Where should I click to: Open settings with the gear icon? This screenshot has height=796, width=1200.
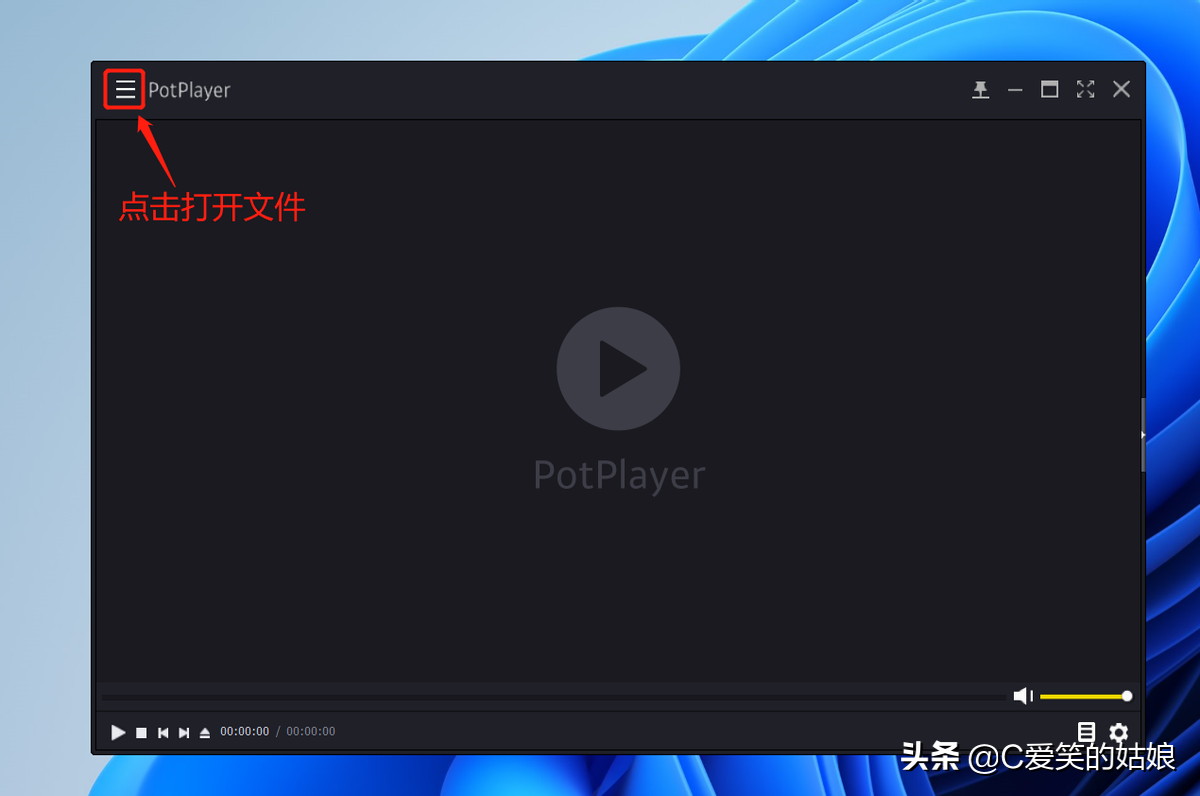pos(1119,733)
